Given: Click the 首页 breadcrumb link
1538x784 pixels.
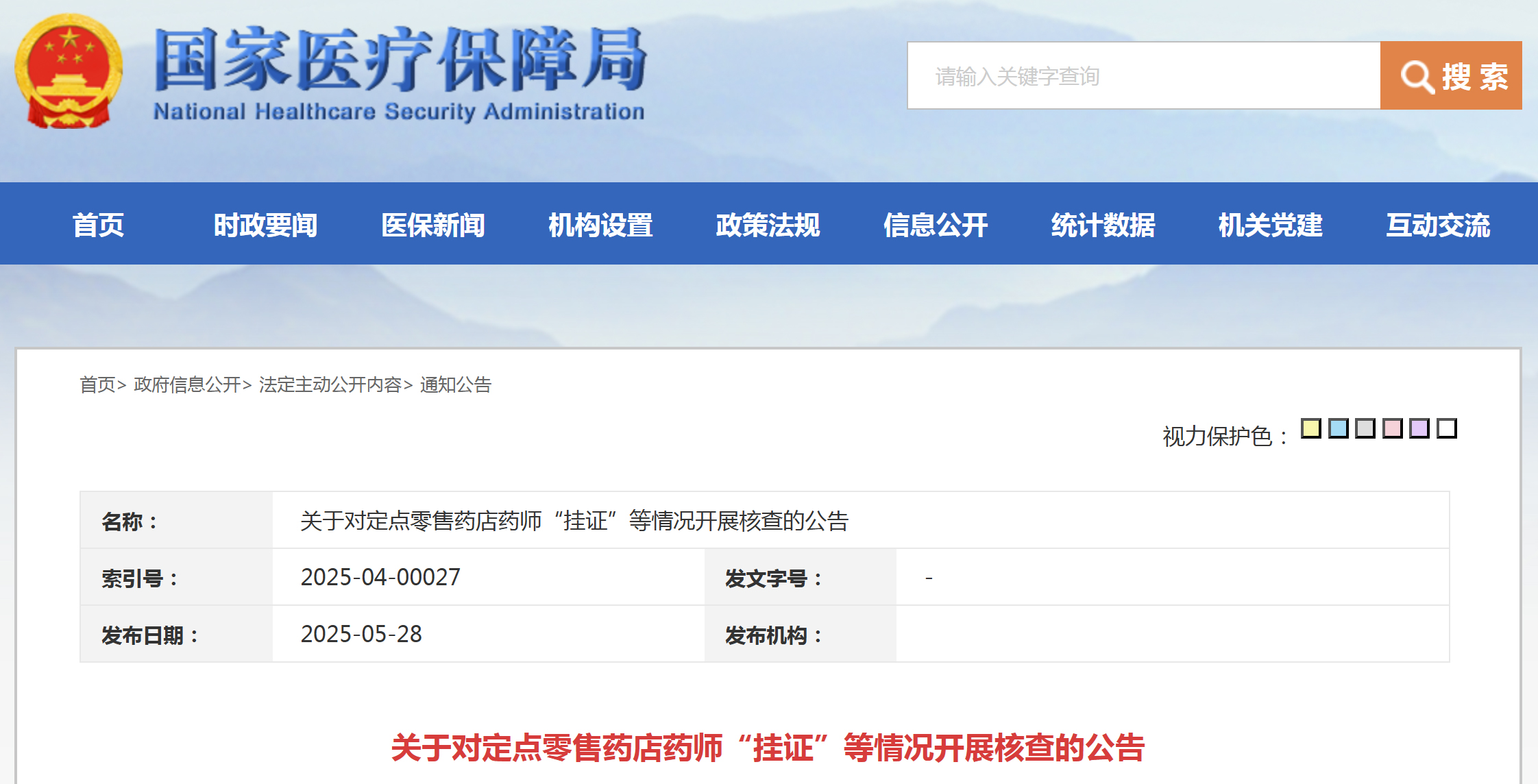Looking at the screenshot, I should pos(97,384).
